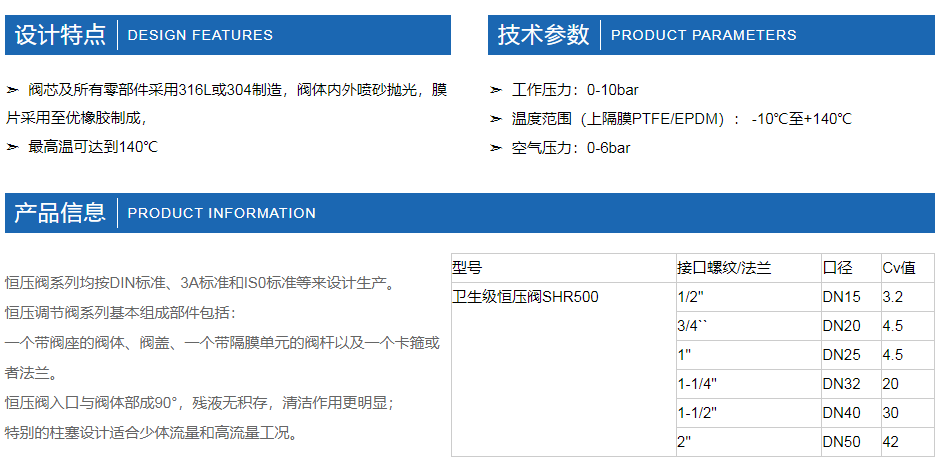Click the 1-1/4" thread size cell
The image size is (940, 471).
coord(749,384)
